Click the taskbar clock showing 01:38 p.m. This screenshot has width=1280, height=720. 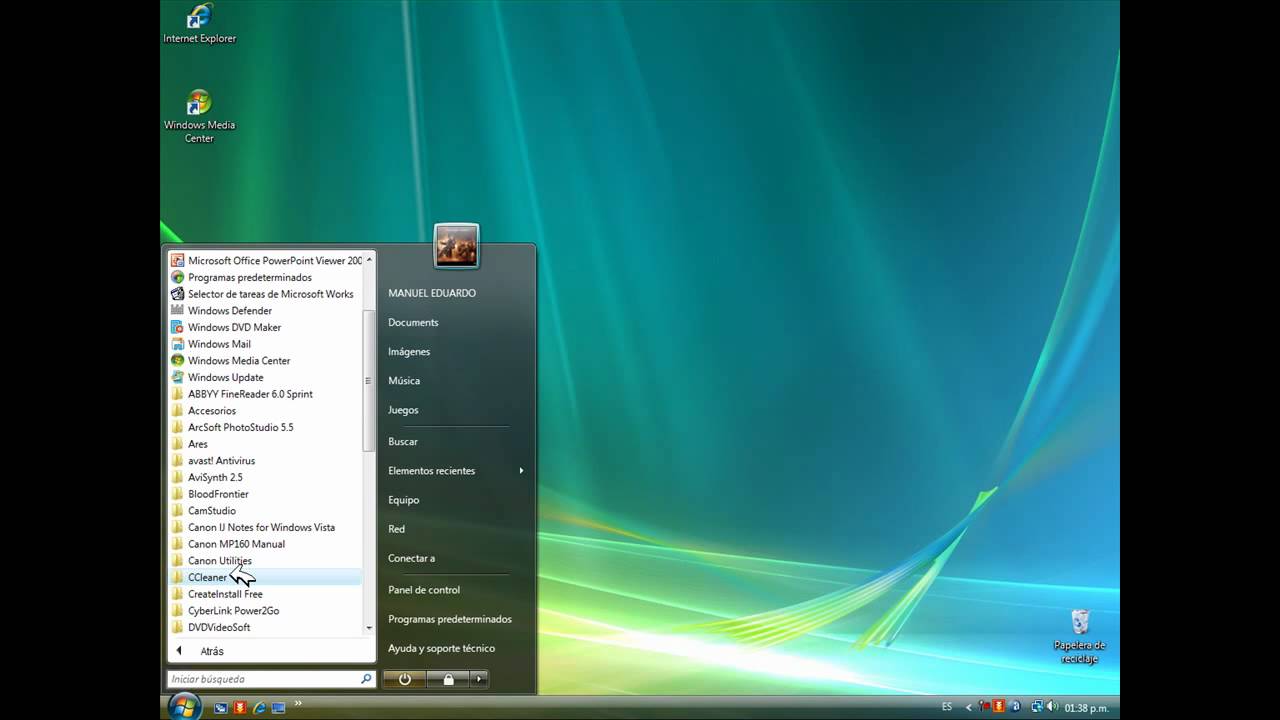pos(1087,708)
